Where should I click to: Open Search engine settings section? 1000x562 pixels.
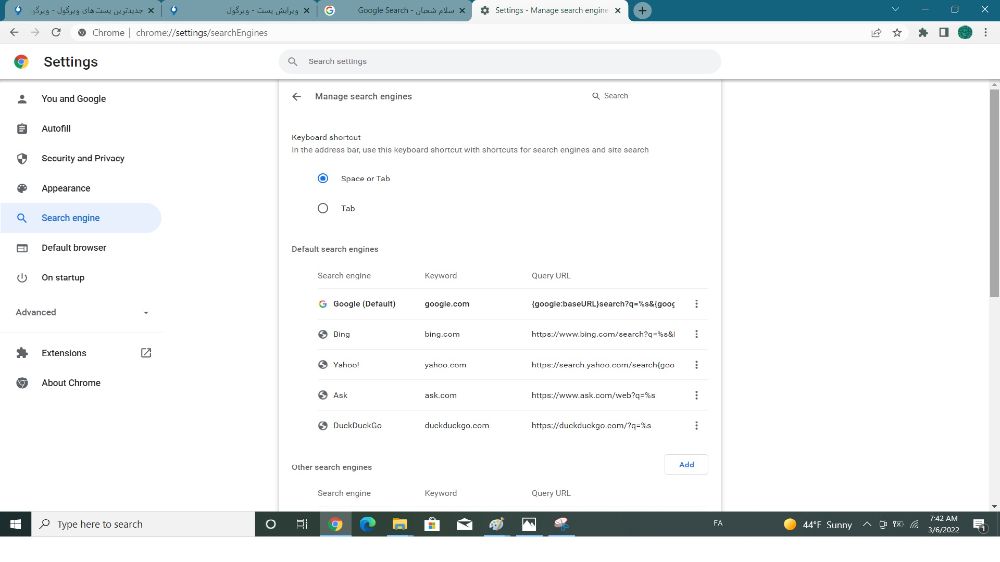pyautogui.click(x=81, y=218)
